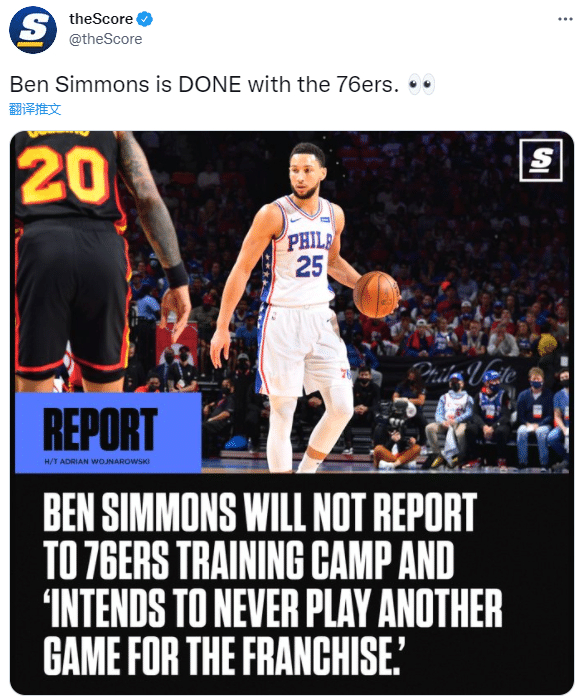The height and width of the screenshot is (698, 576).
Task: Select theScore display name
Action: (101, 19)
